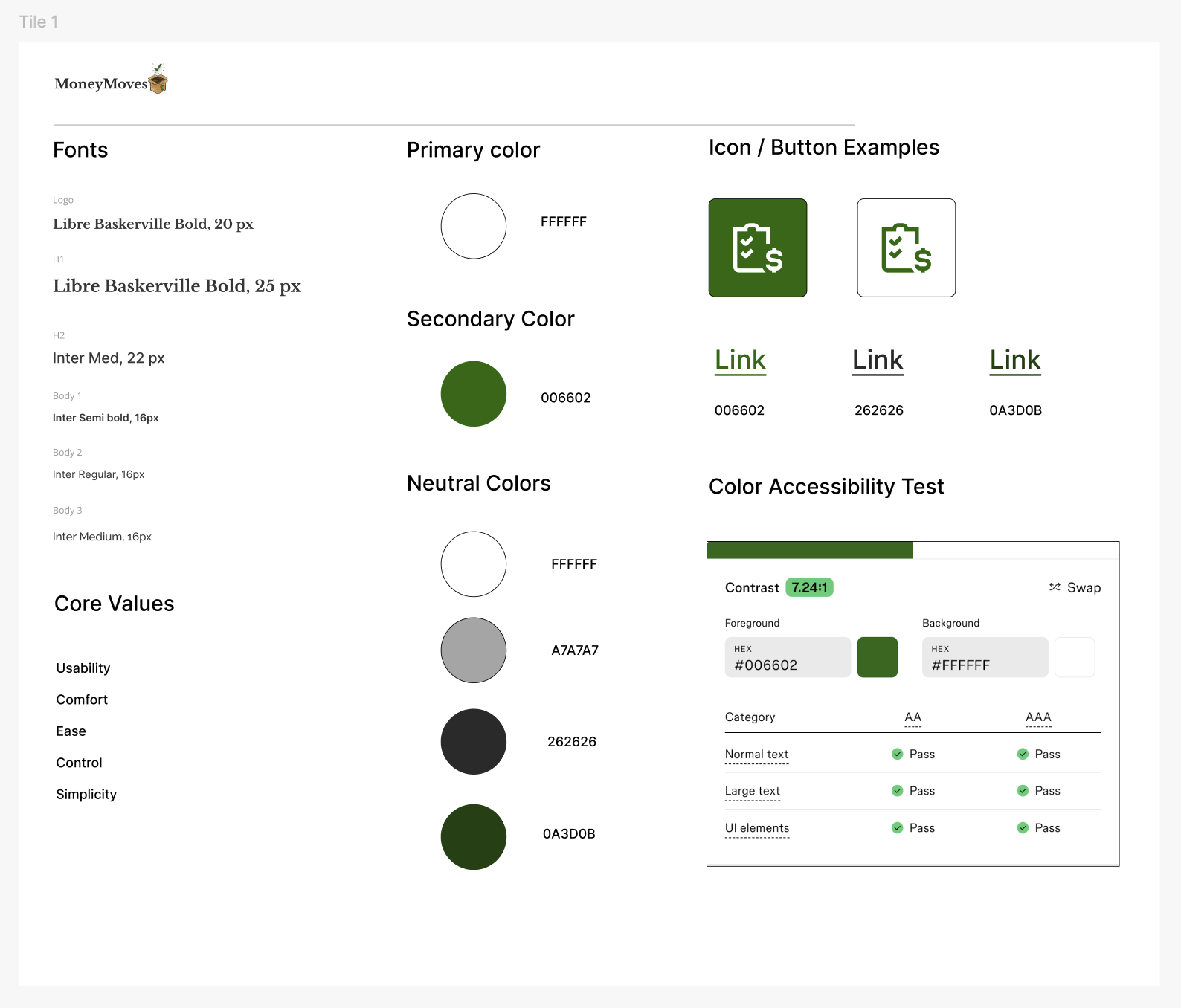This screenshot has height=1008, width=1181.
Task: Click the green contrast preview bar
Action: [x=810, y=550]
